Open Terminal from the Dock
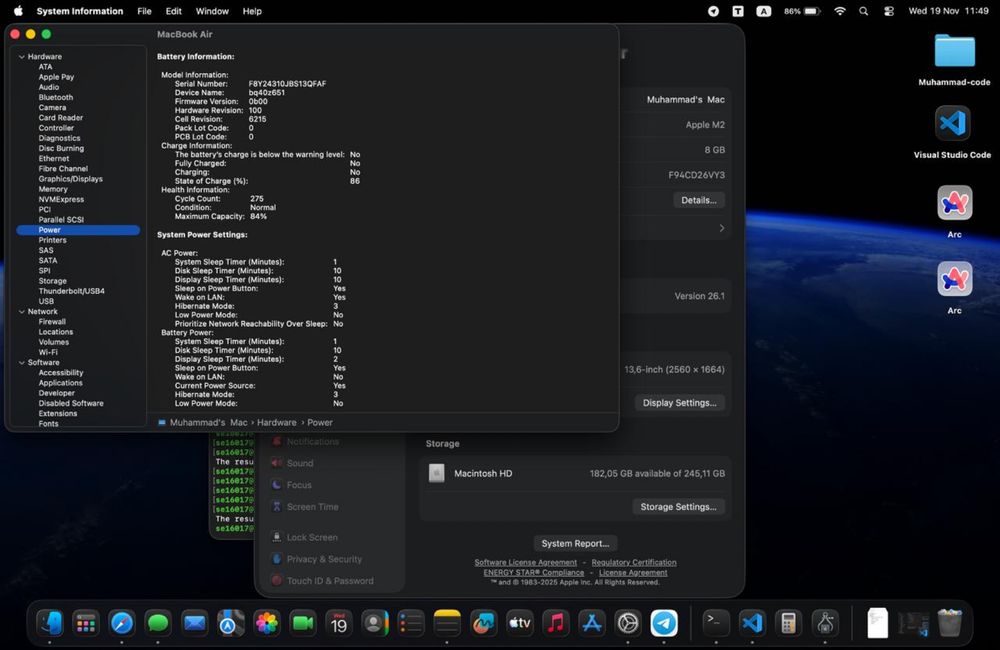This screenshot has height=650, width=1000. click(x=716, y=623)
